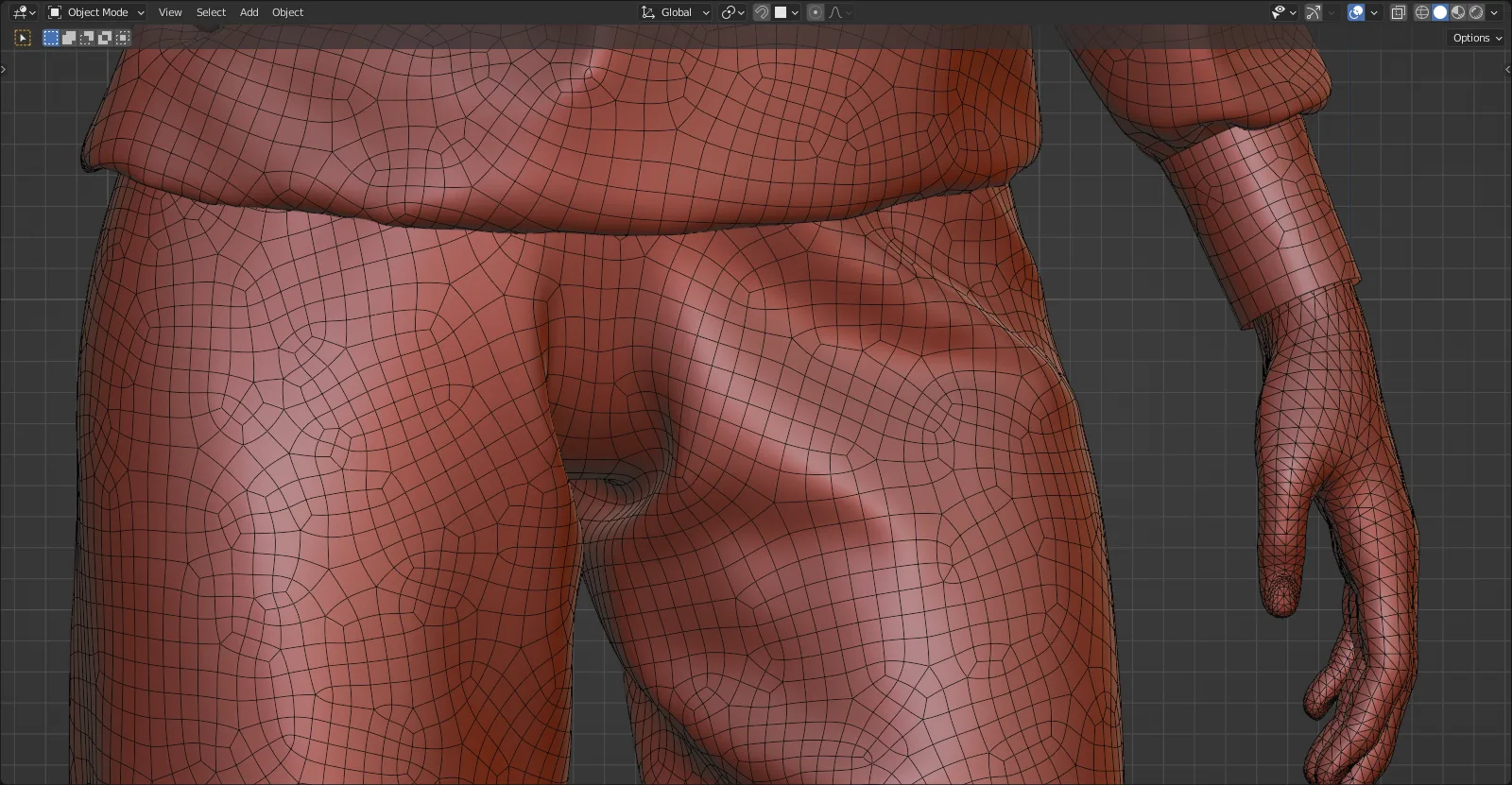This screenshot has width=1512, height=785.
Task: Toggle snapping magnet icon
Action: coord(762,12)
